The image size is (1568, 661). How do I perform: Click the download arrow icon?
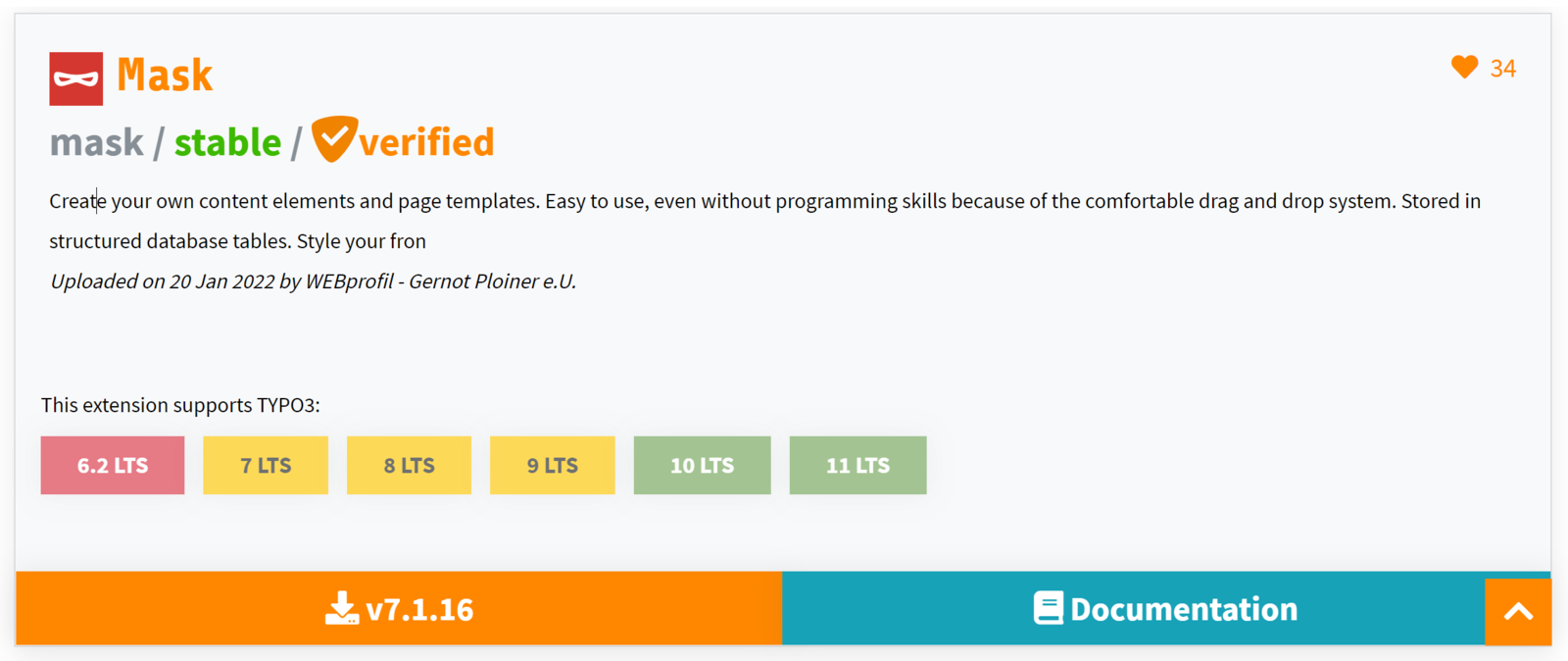pos(341,608)
